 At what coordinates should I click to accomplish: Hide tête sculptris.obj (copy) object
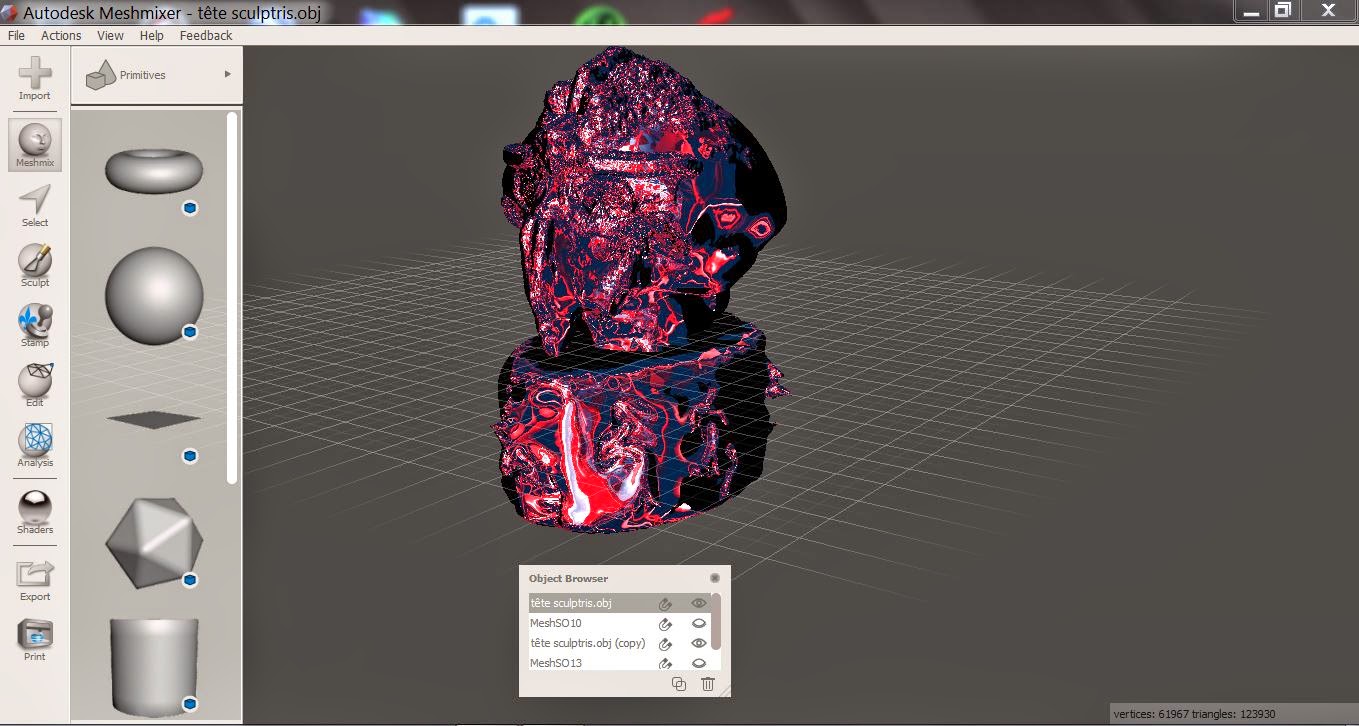coord(699,643)
